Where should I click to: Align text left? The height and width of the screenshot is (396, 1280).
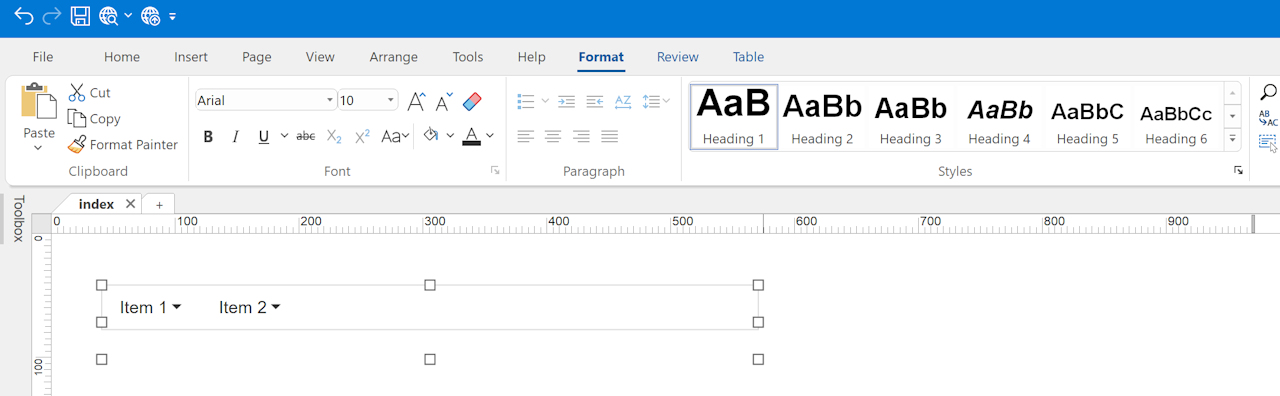[x=526, y=137]
